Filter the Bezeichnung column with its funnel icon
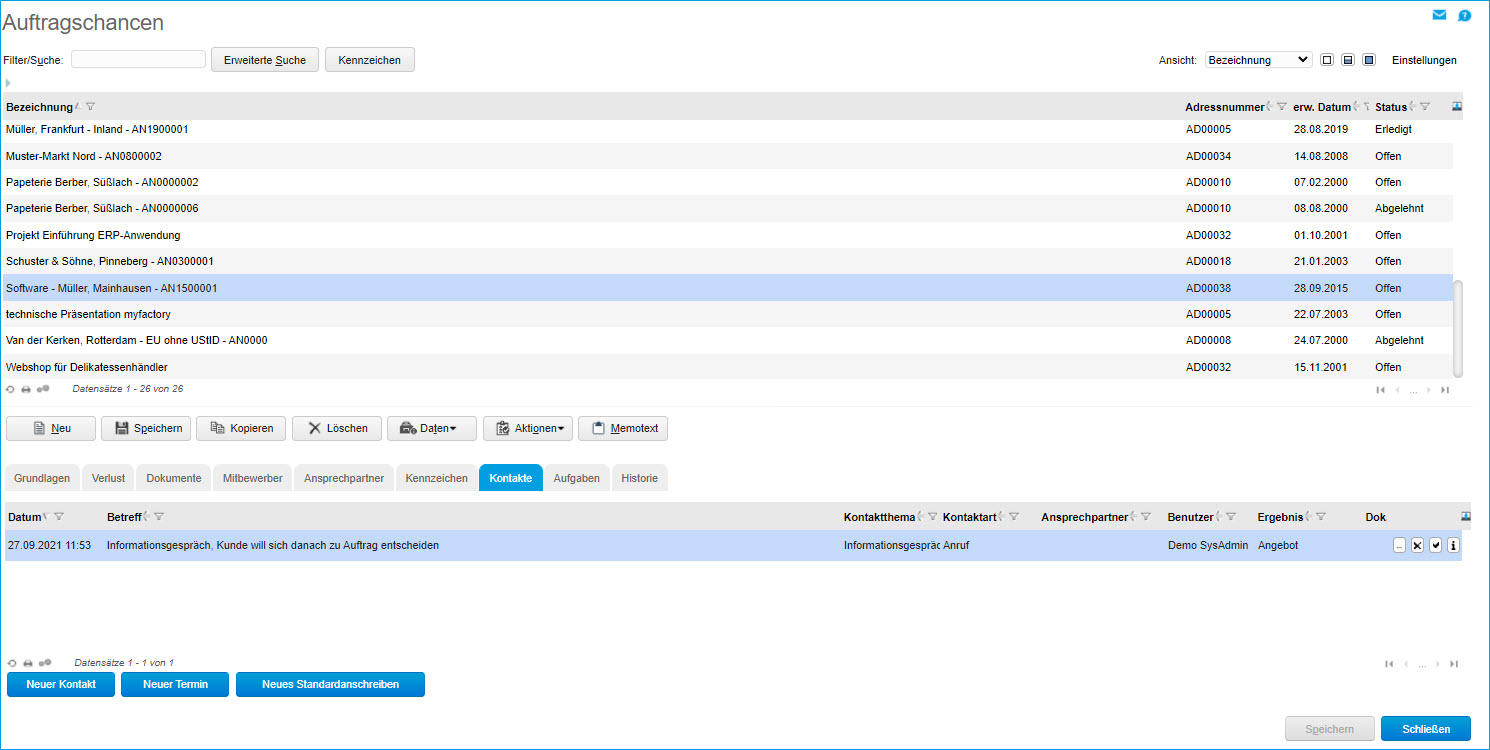 90,107
